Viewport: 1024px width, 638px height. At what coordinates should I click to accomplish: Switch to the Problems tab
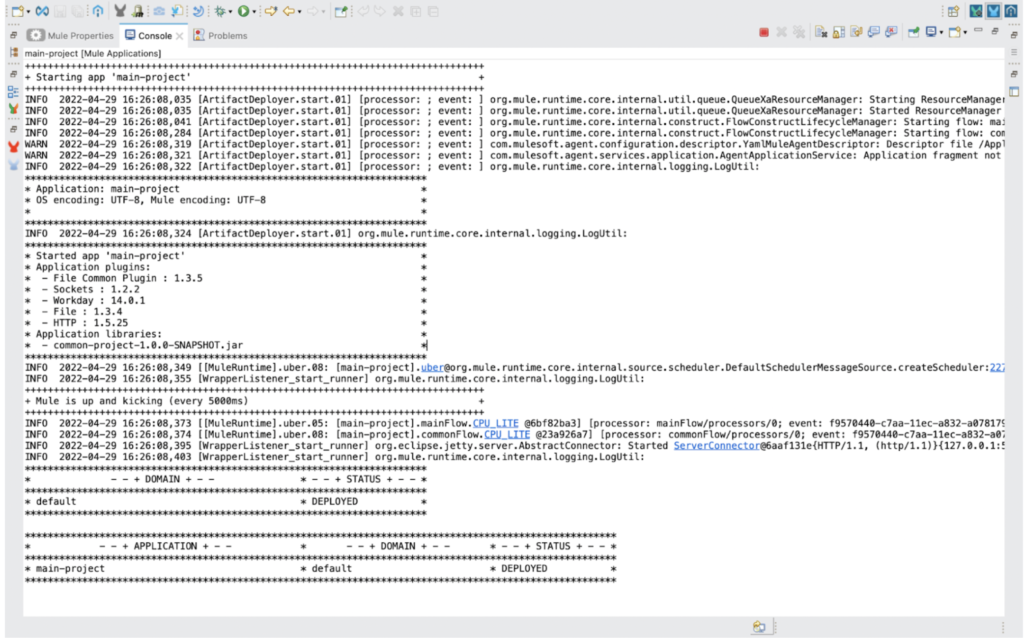coord(220,35)
